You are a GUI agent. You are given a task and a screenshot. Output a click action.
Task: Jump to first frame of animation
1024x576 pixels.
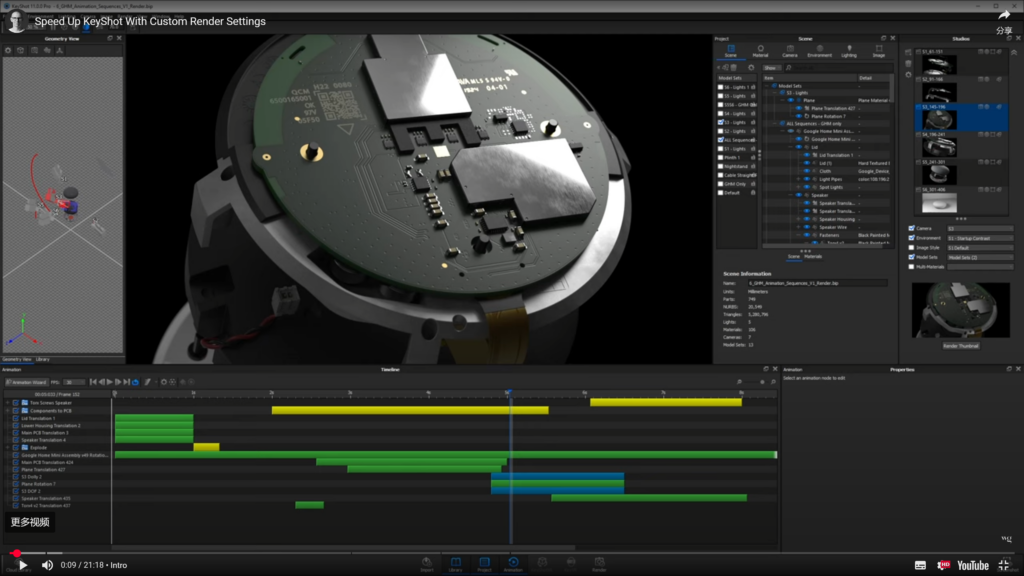click(x=93, y=382)
